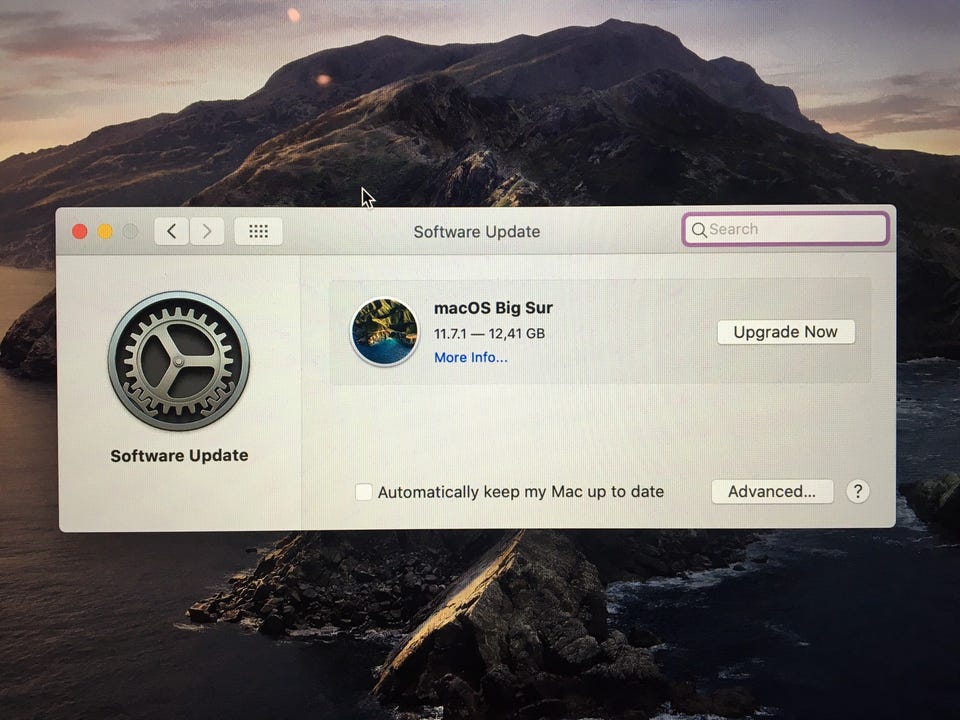The width and height of the screenshot is (960, 720).
Task: Click the magnifier icon in Search field
Action: point(699,230)
